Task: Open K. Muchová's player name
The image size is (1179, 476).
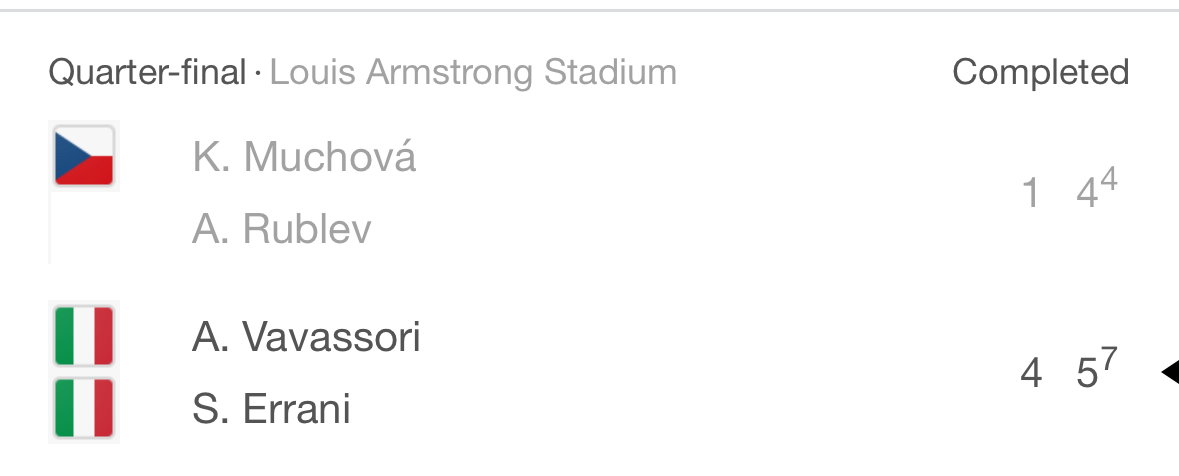Action: (x=304, y=157)
